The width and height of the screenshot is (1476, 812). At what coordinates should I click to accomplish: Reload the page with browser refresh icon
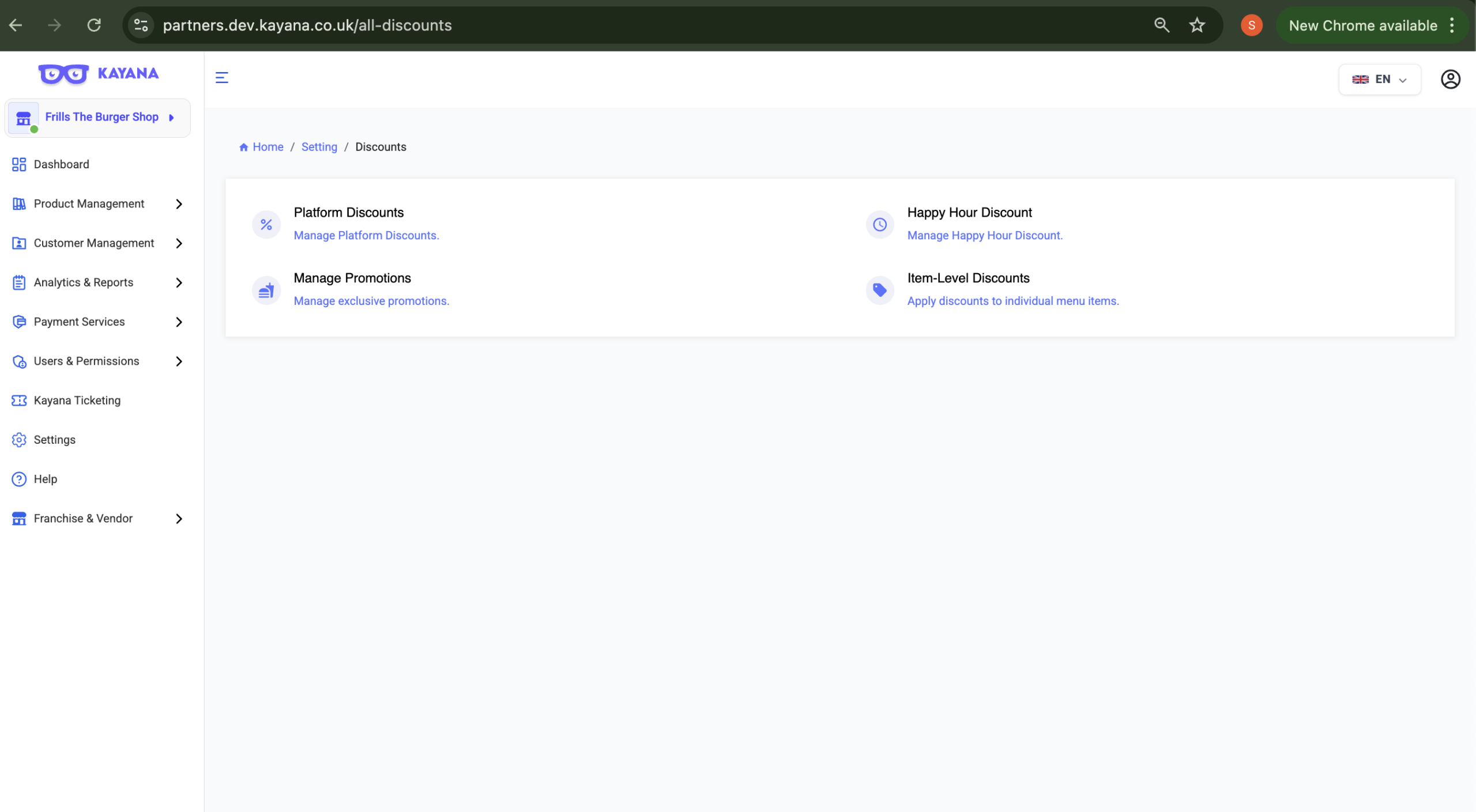pos(94,25)
